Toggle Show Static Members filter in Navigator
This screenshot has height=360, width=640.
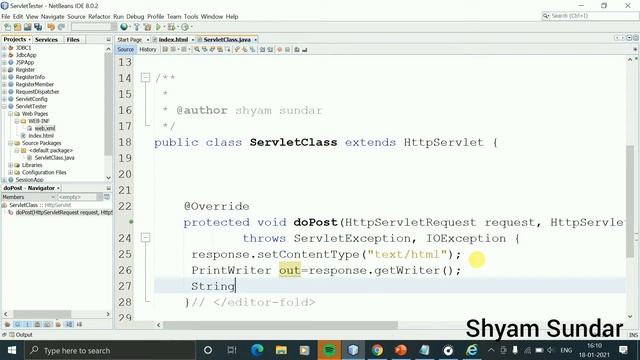click(27, 324)
